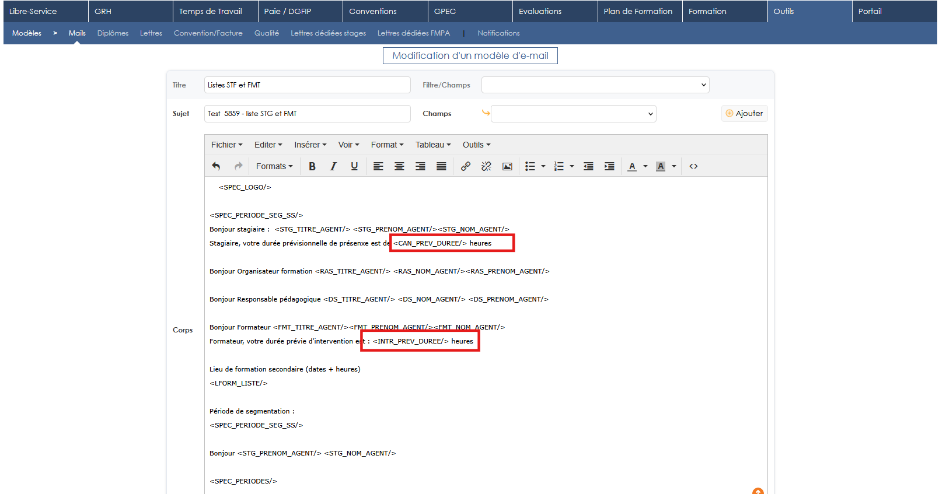Viewport: 946px width, 494px height.
Task: Justify the text
Action: coord(442,166)
